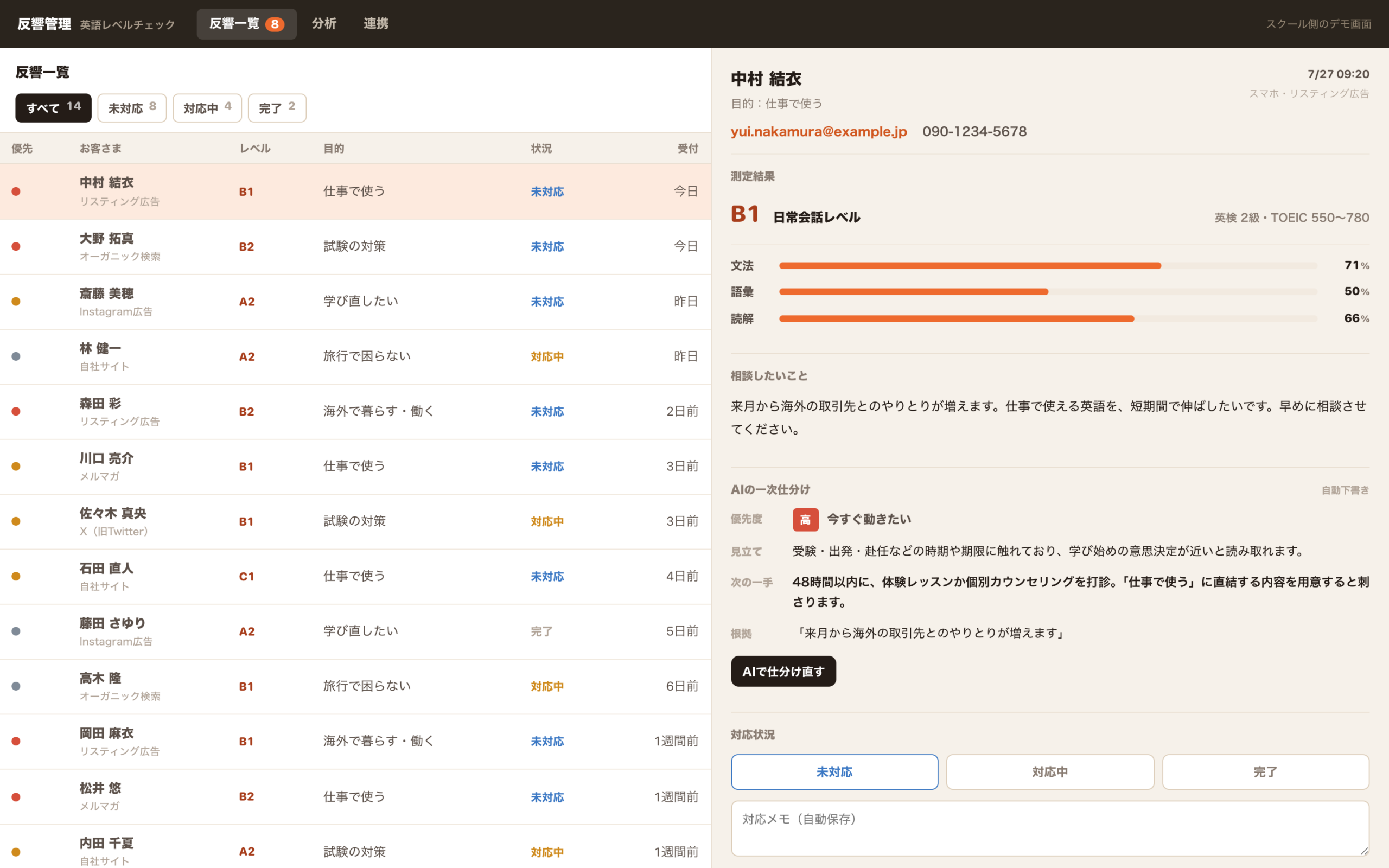Select the 藤田 さゆり row

(x=355, y=631)
